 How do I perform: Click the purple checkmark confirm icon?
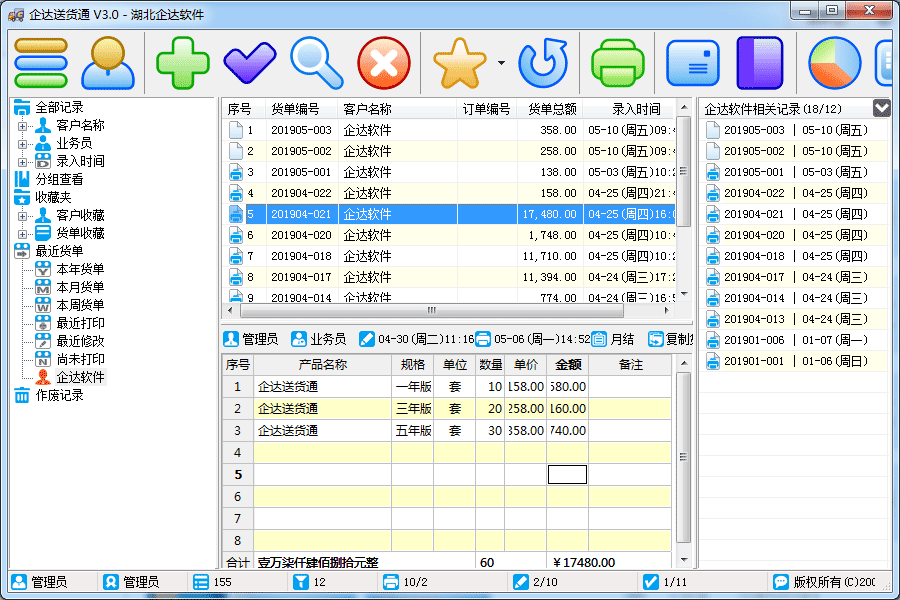click(250, 63)
